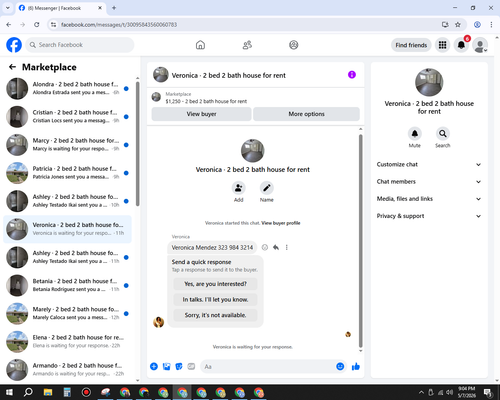Open Patricia conversation in list
500x400 pixels.
point(67,173)
